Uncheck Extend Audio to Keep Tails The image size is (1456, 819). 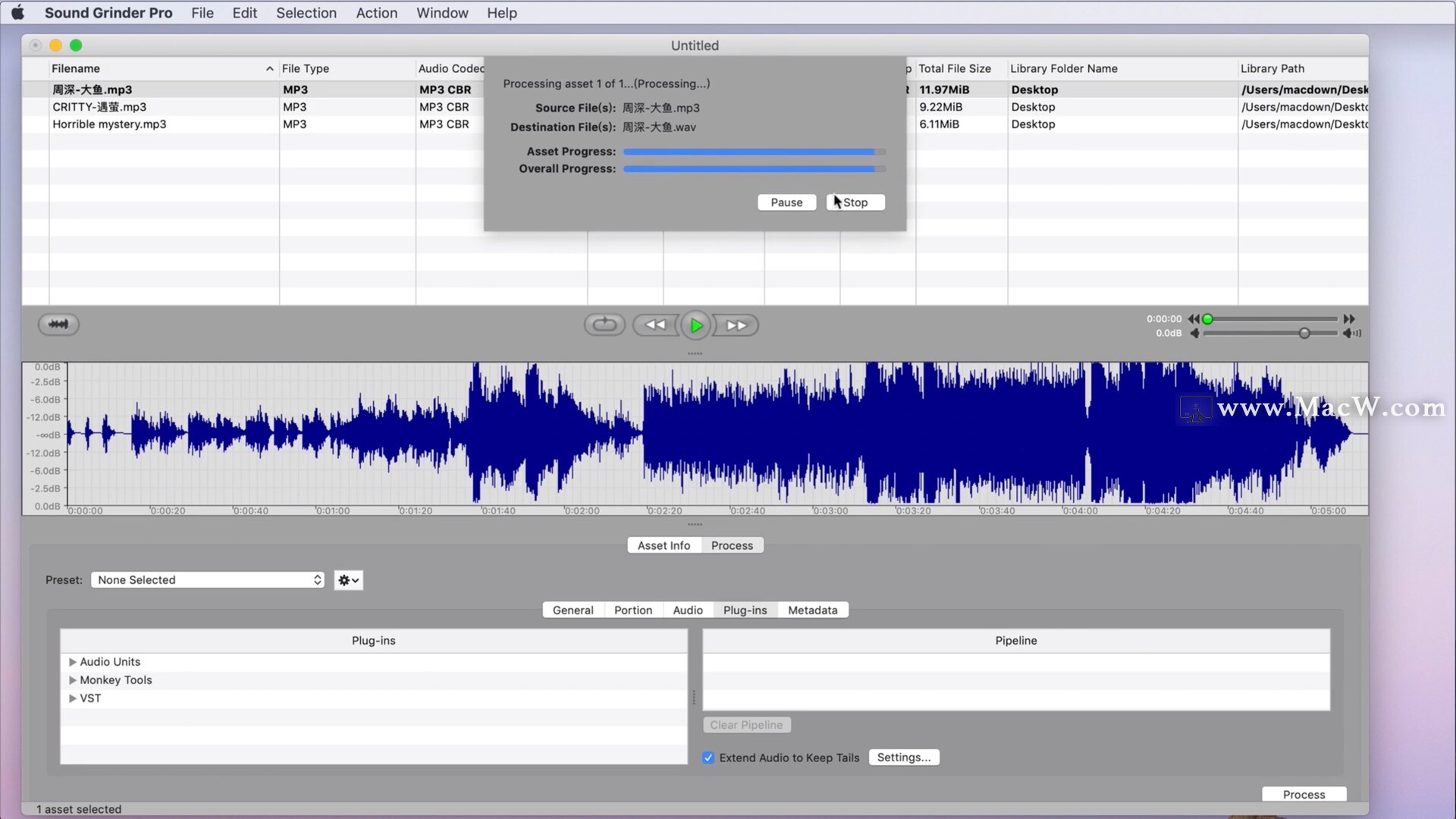[708, 757]
